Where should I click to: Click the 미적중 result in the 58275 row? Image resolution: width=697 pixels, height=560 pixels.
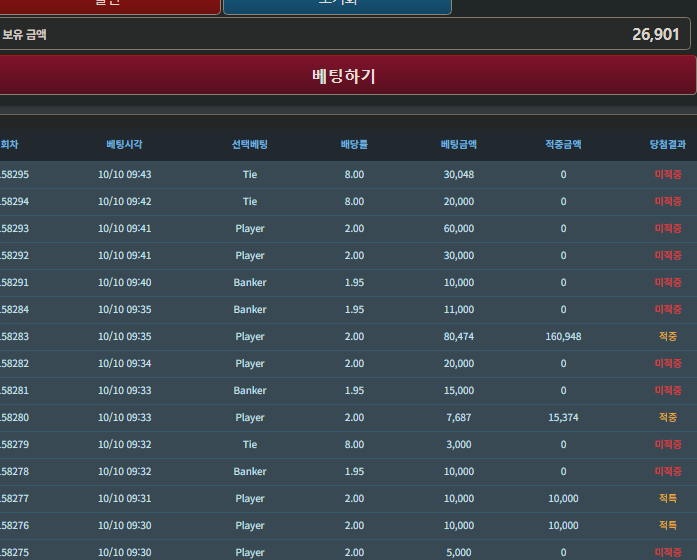(x=668, y=552)
